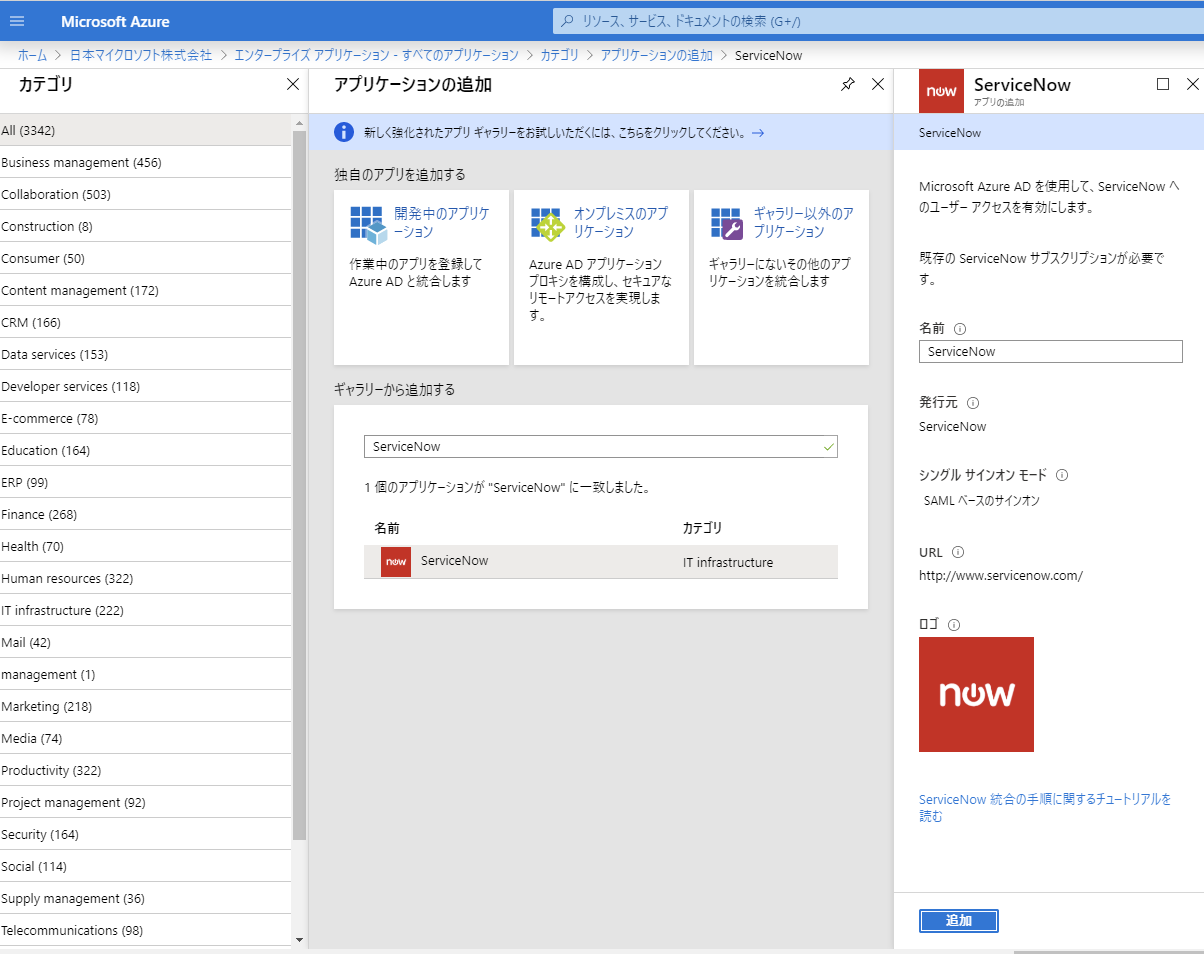Click the category list scrollbar thumb
Screen dimensions: 1204x954
[x=299, y=485]
